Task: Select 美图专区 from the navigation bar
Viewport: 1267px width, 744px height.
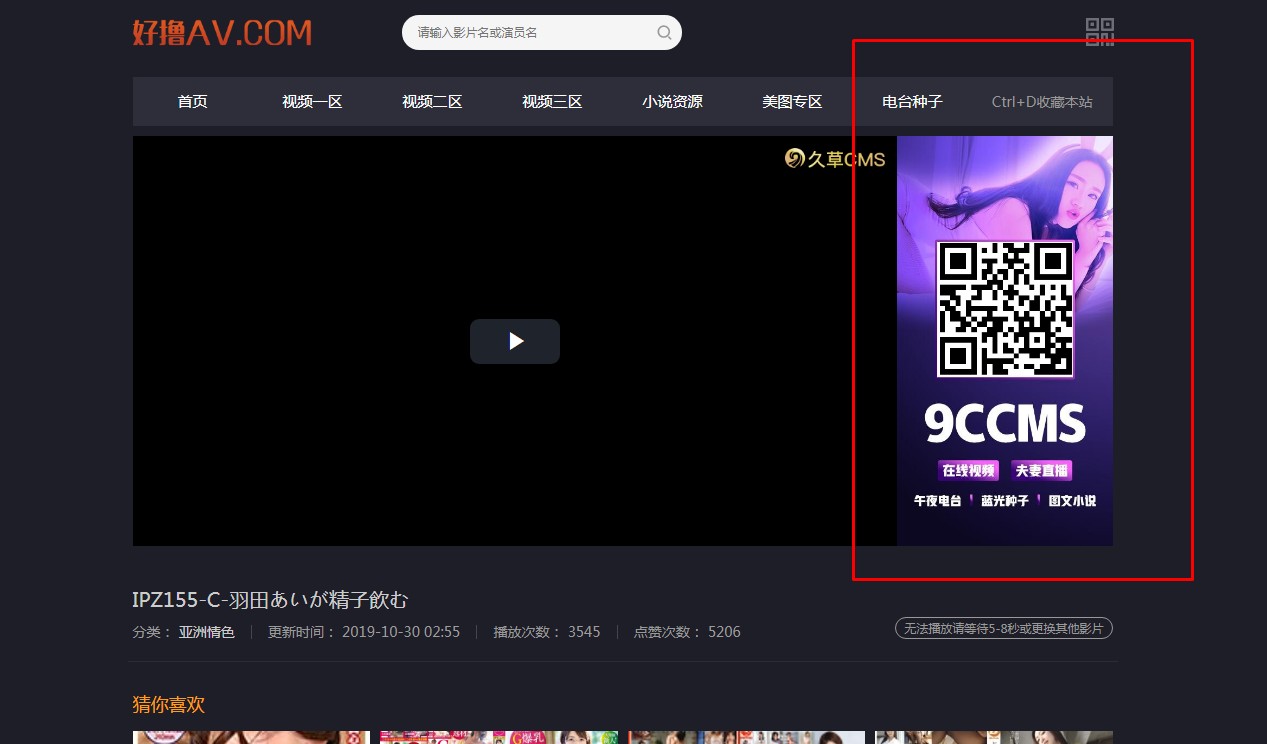Action: (x=791, y=101)
